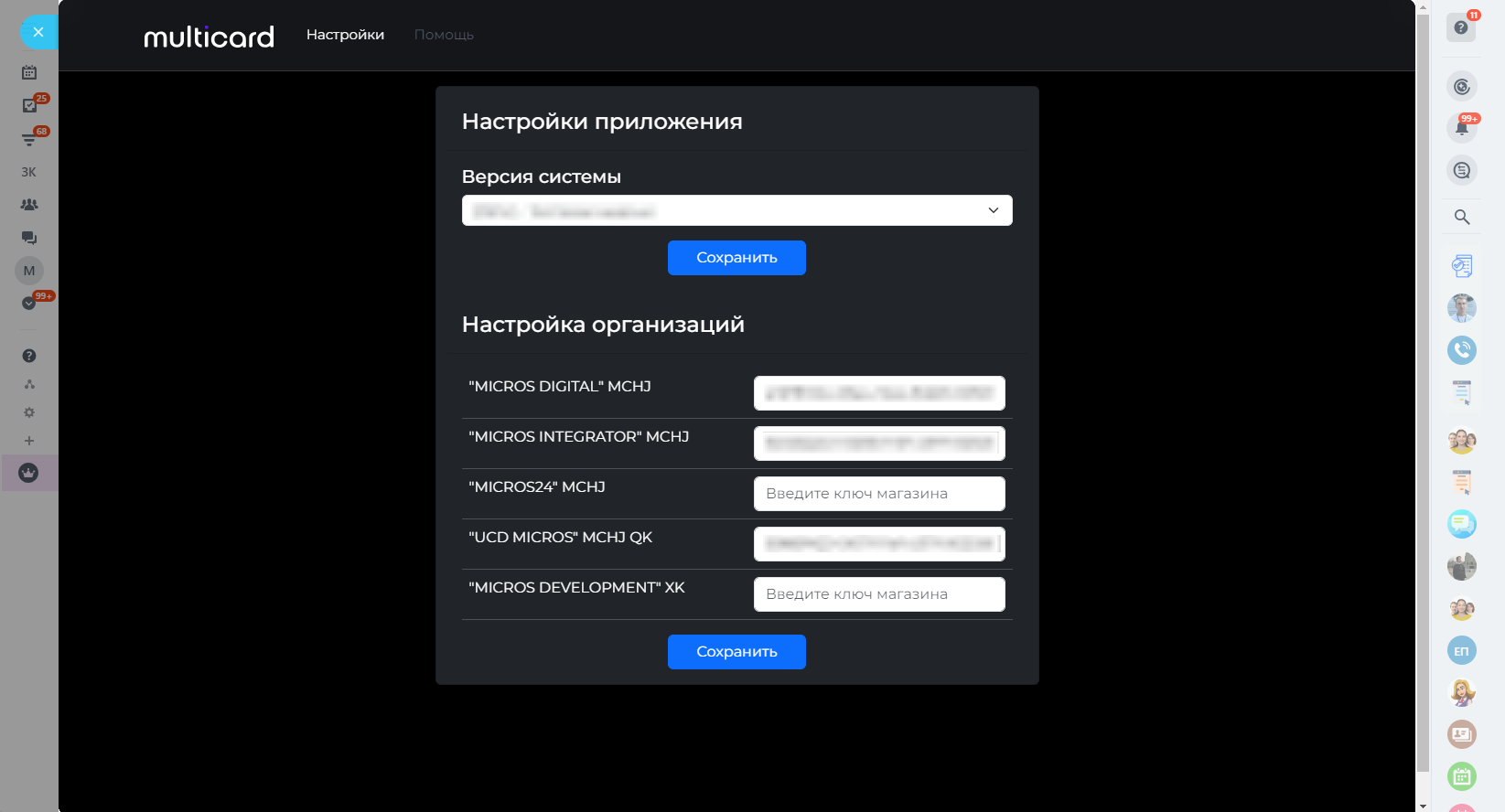Click the plus icon in the left sidebar
This screenshot has width=1505, height=812.
[x=29, y=441]
